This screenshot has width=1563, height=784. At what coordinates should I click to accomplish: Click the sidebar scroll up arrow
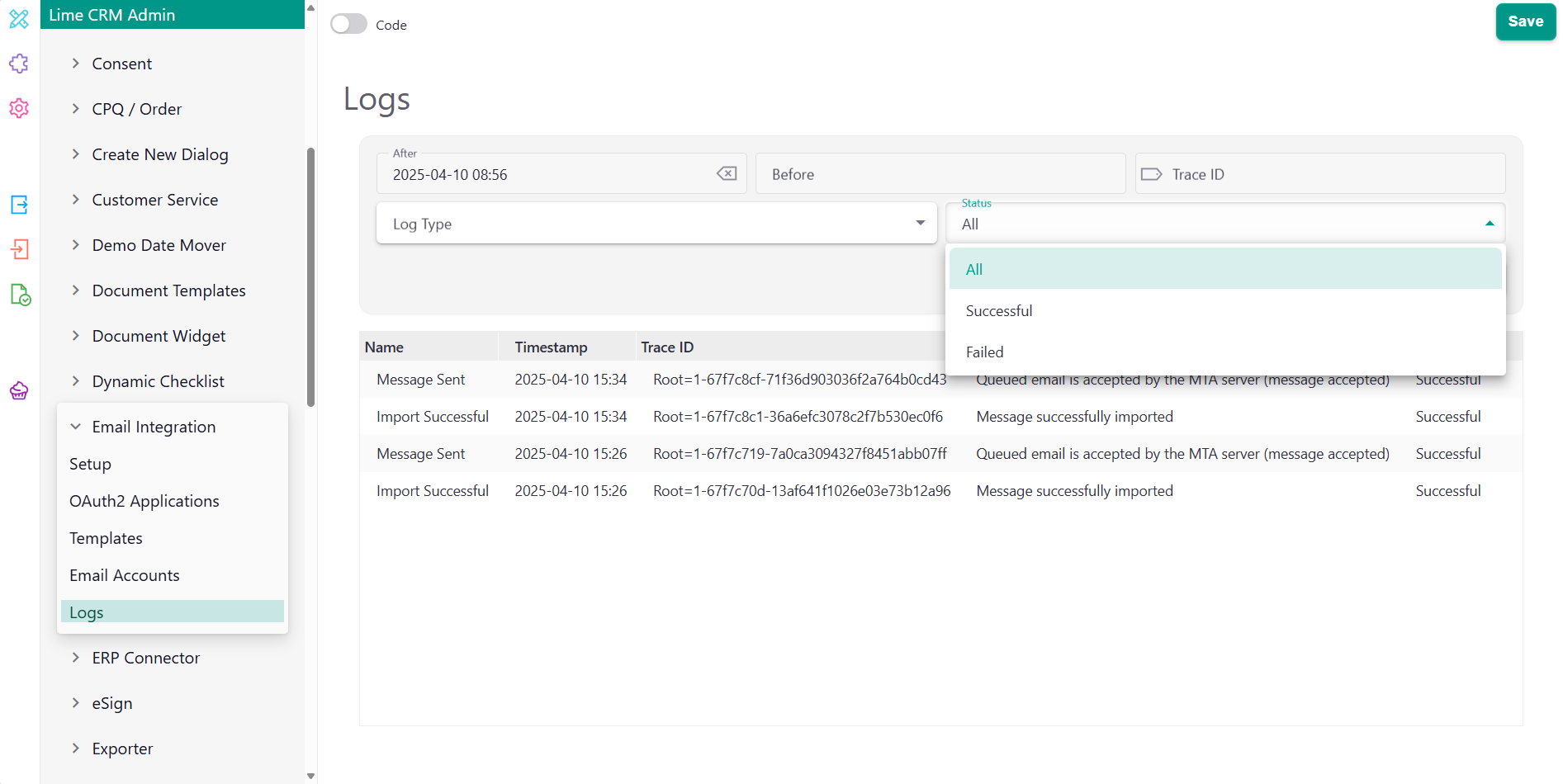tap(310, 7)
